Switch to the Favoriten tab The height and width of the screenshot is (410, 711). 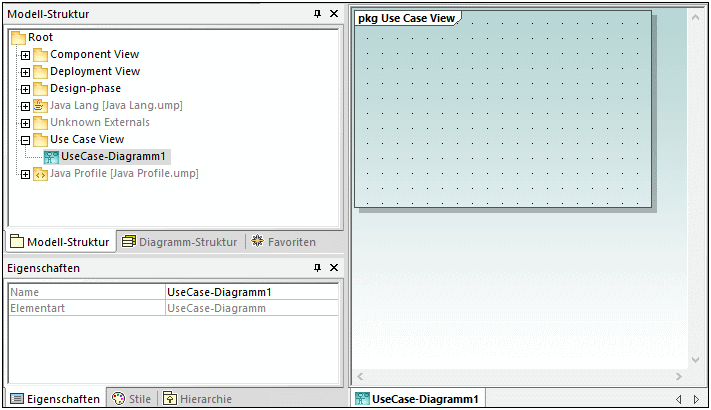(284, 242)
